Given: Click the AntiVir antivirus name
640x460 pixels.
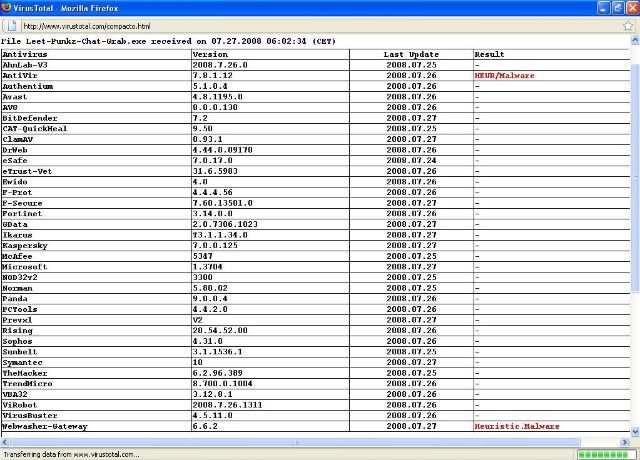Looking at the screenshot, I should (x=20, y=76).
